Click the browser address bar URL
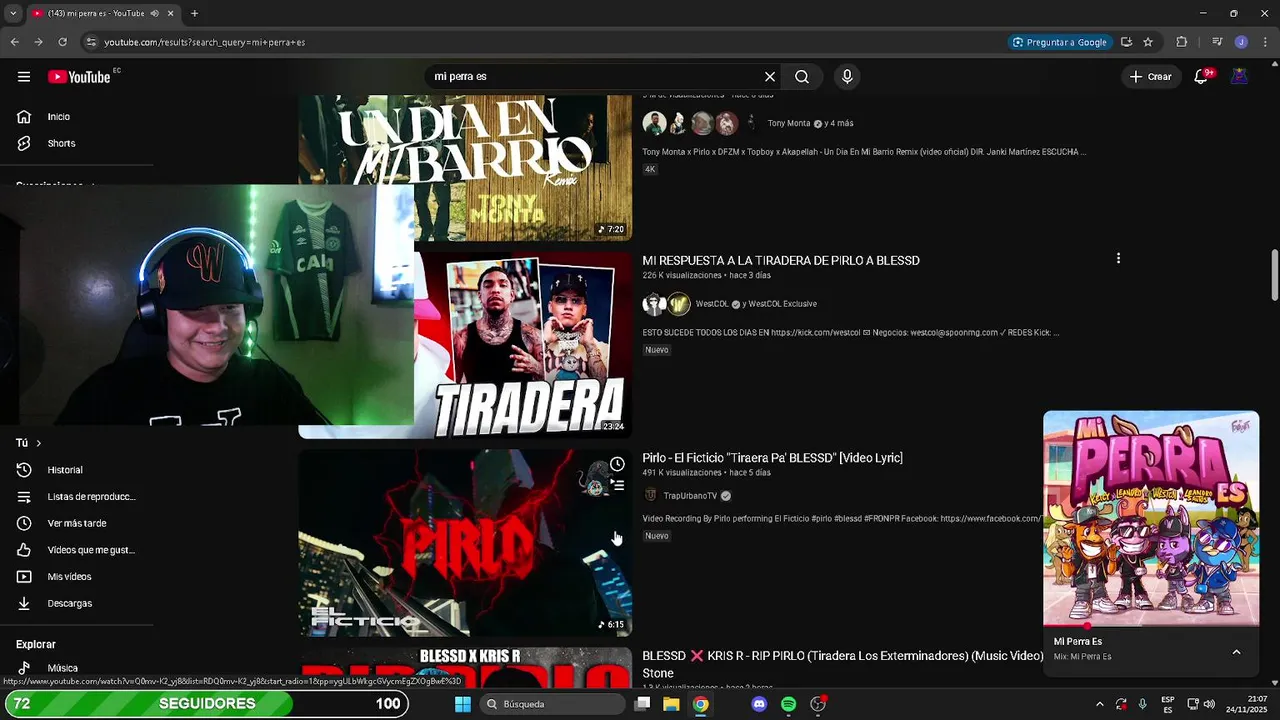1280x720 pixels. coord(204,42)
